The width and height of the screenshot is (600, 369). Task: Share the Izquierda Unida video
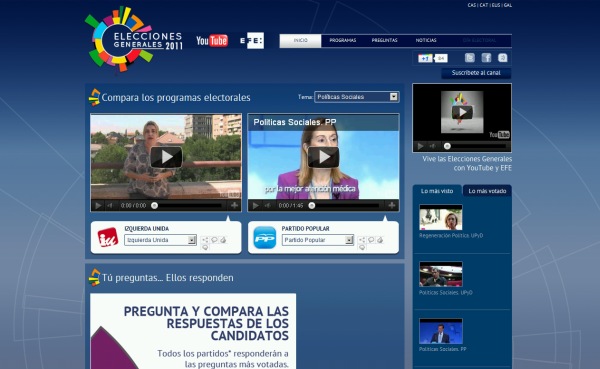pos(205,240)
